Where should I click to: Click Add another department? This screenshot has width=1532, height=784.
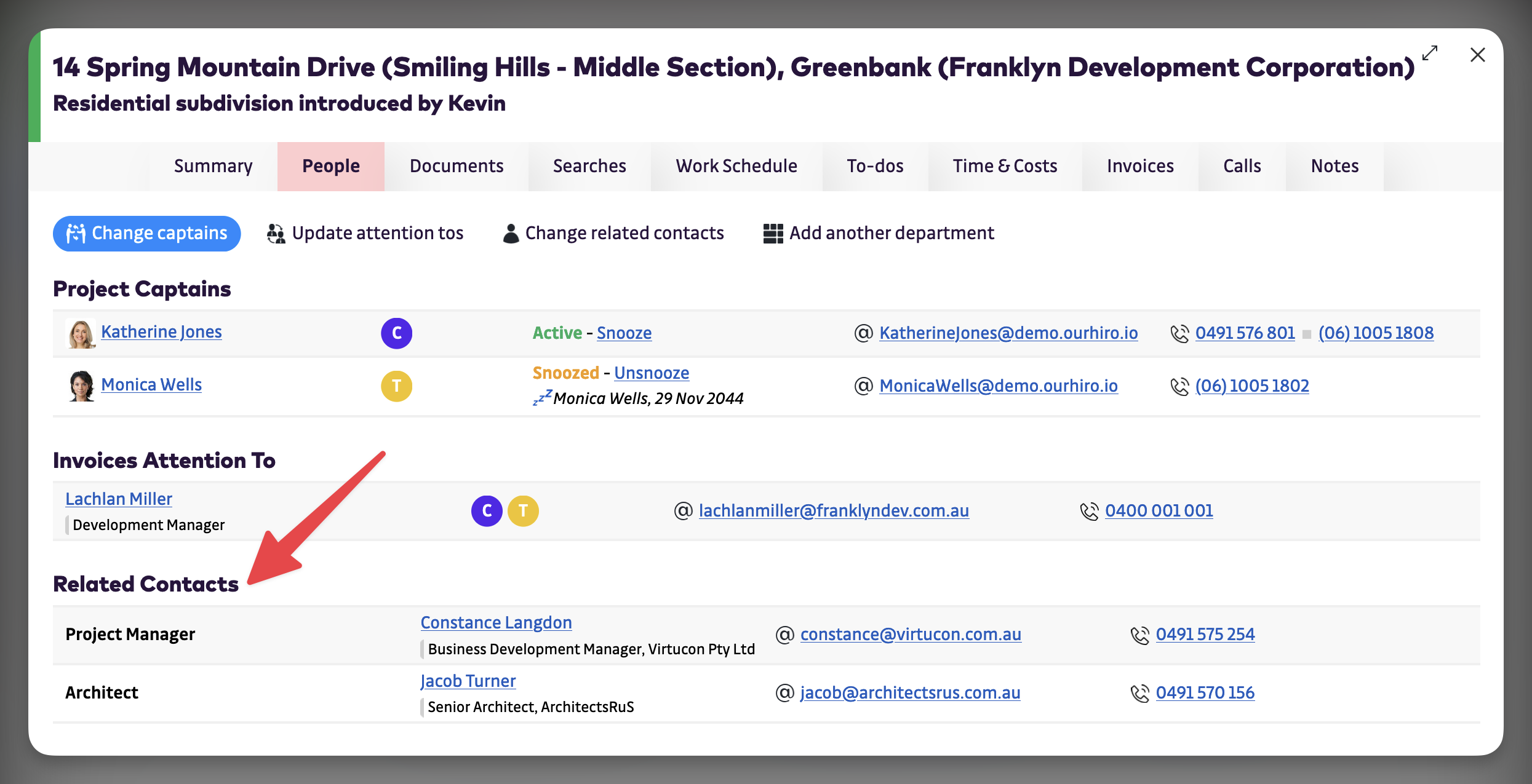(879, 234)
